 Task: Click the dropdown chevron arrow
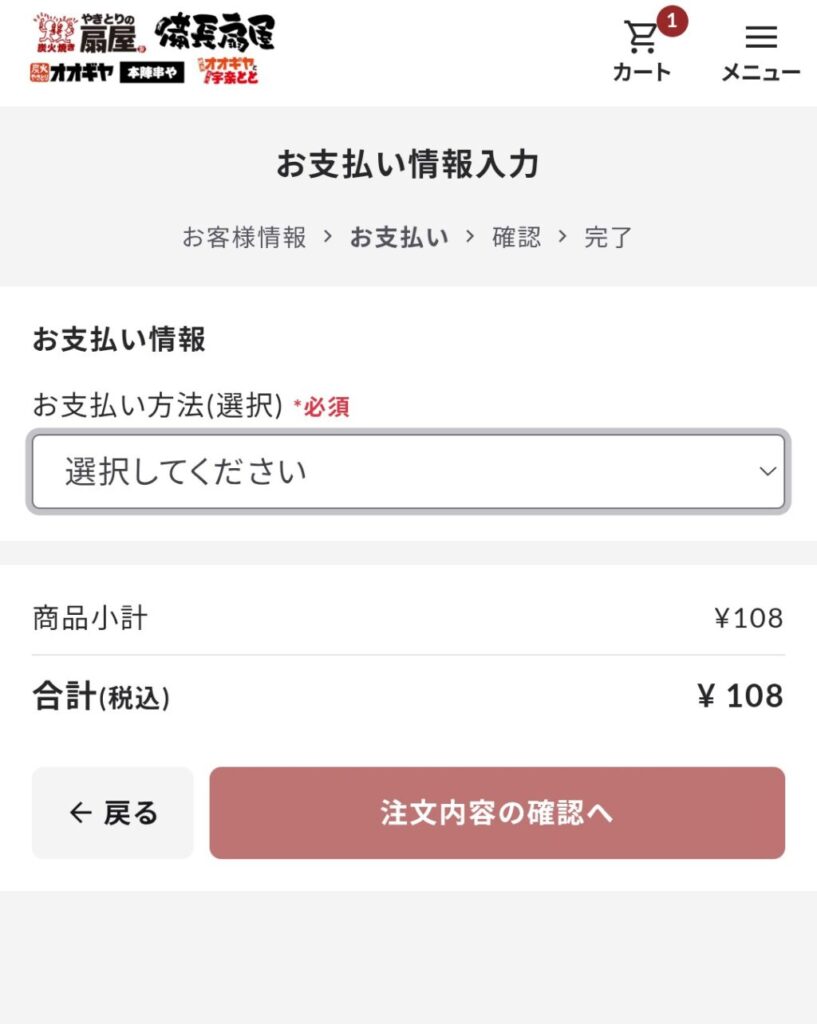(768, 472)
